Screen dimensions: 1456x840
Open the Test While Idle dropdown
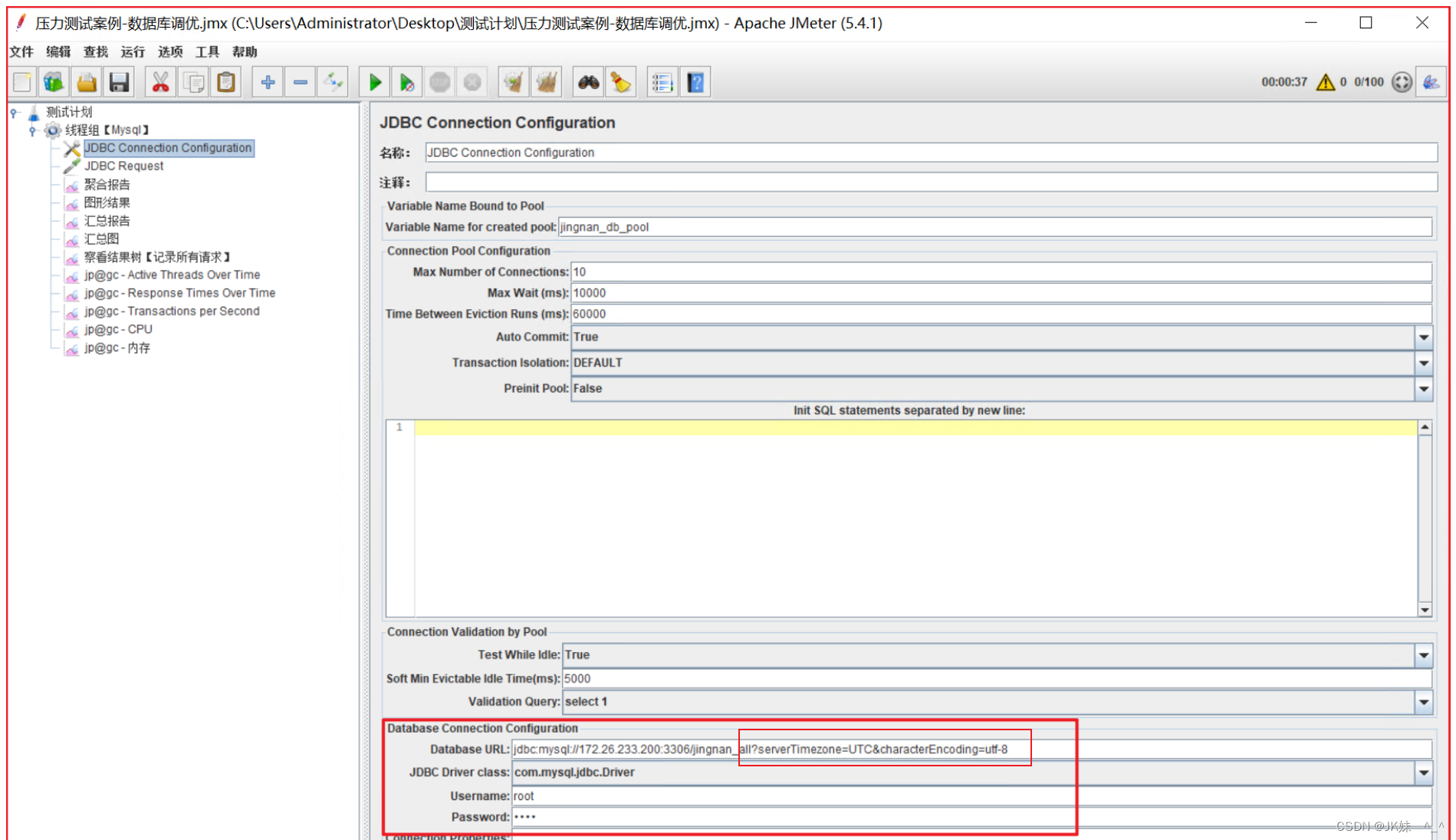[1424, 655]
